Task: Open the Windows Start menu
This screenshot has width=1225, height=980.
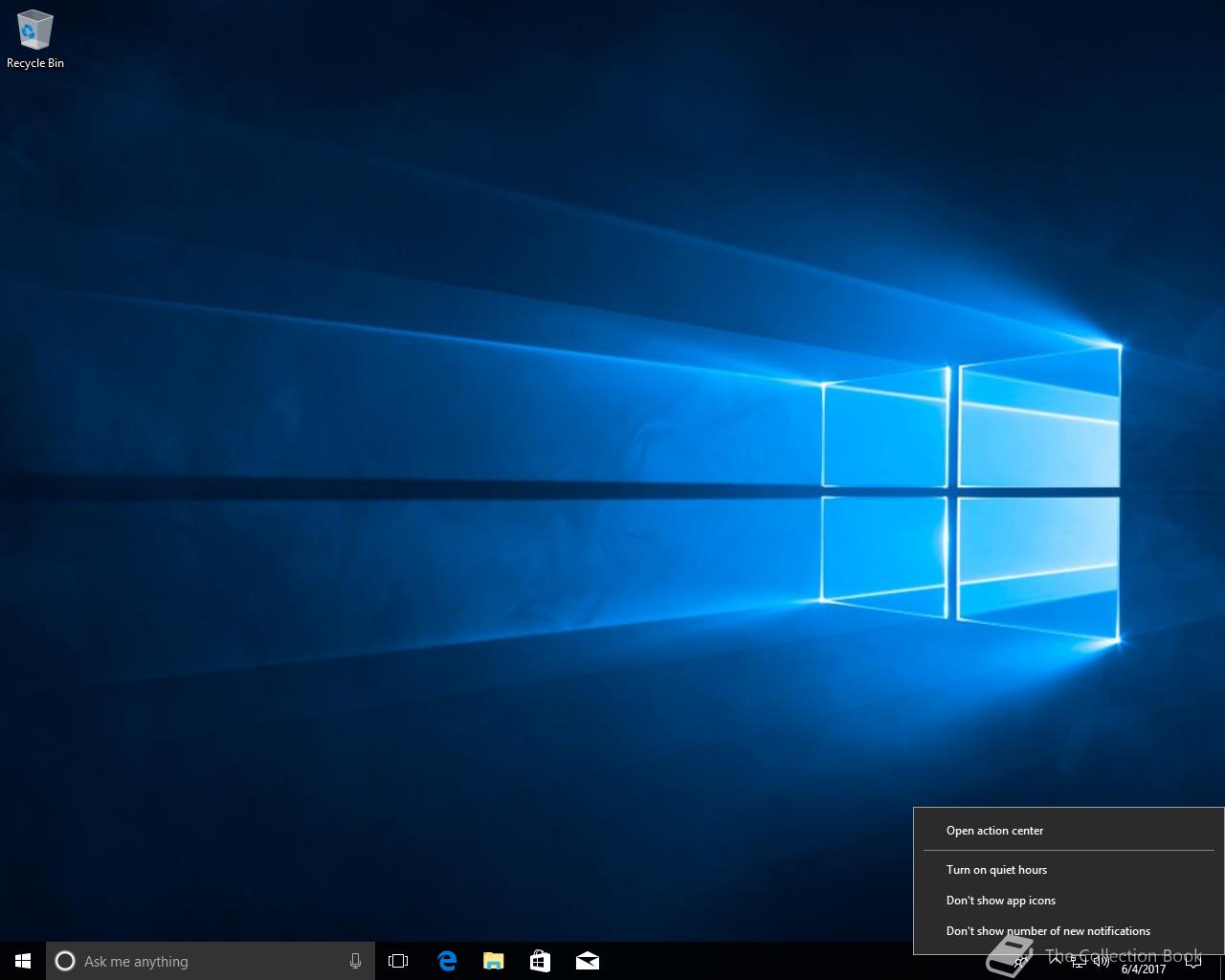Action: click(23, 961)
